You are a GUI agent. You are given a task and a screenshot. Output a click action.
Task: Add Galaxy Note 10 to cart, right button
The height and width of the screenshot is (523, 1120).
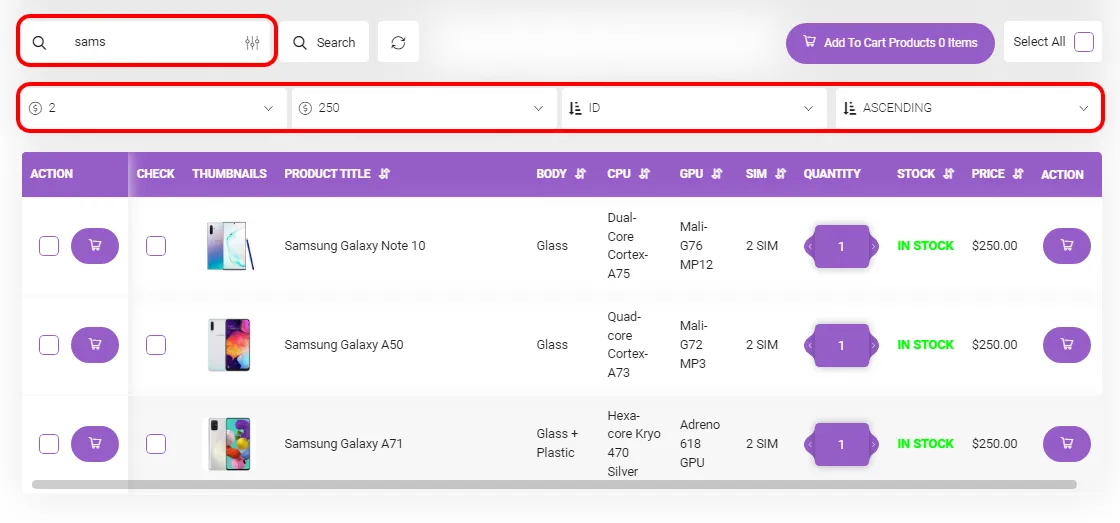1066,246
